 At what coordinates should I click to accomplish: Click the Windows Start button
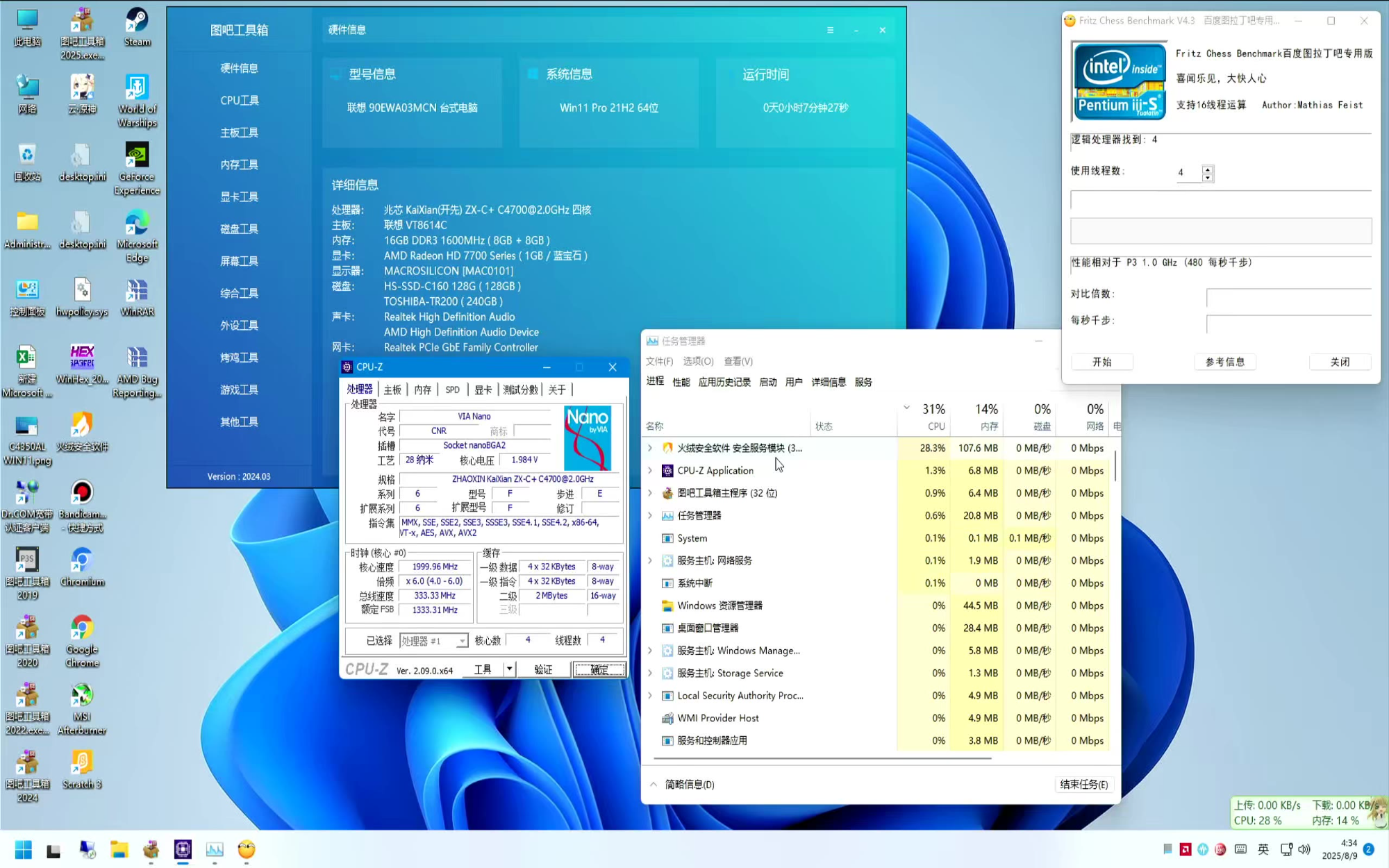23,849
